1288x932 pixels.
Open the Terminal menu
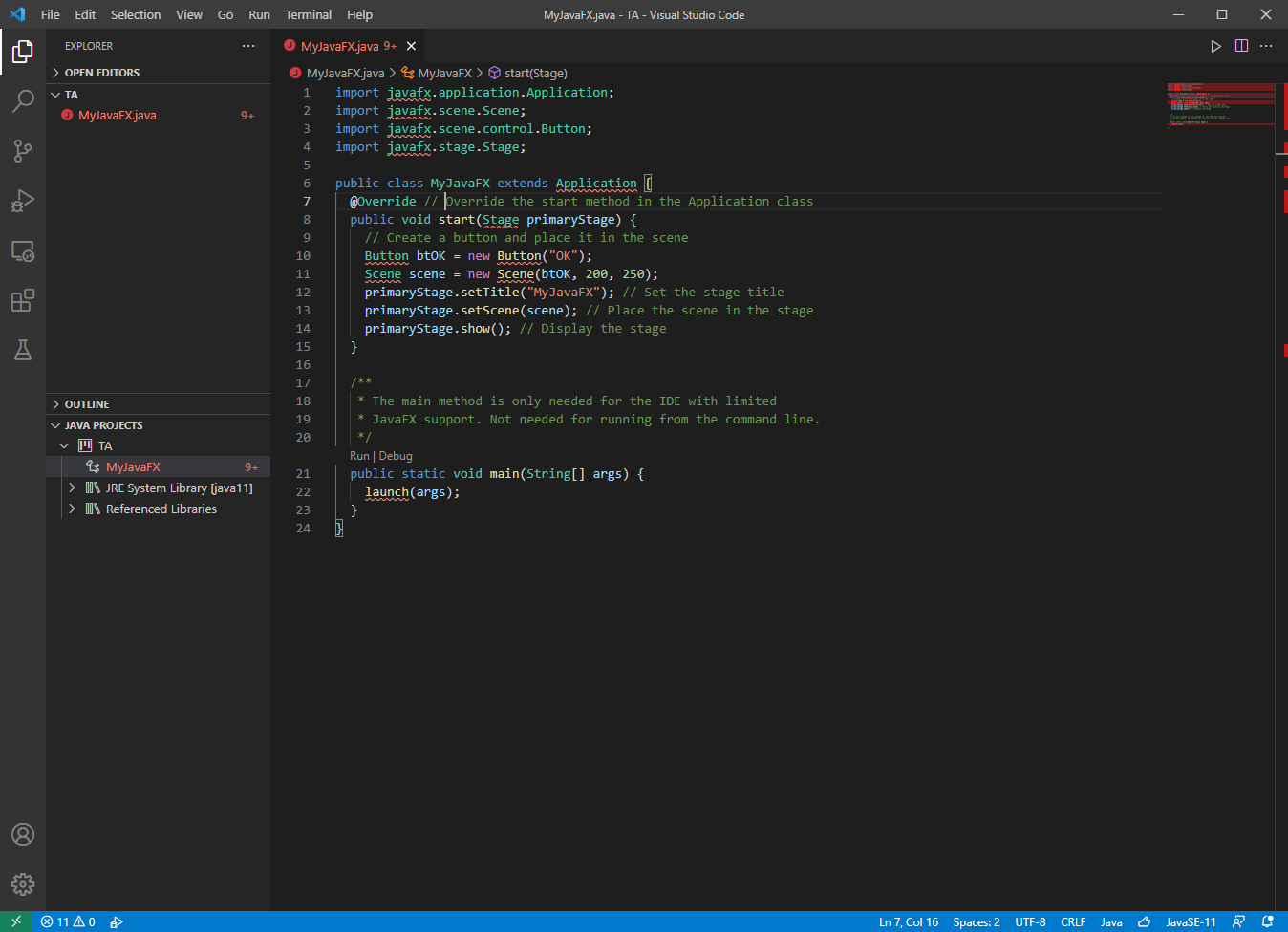click(309, 14)
